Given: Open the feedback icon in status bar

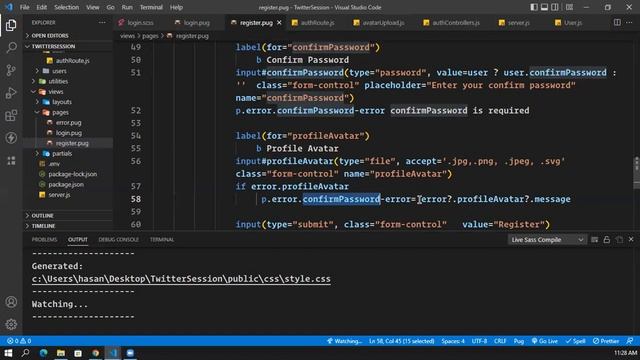Looking at the screenshot, I should (630, 341).
